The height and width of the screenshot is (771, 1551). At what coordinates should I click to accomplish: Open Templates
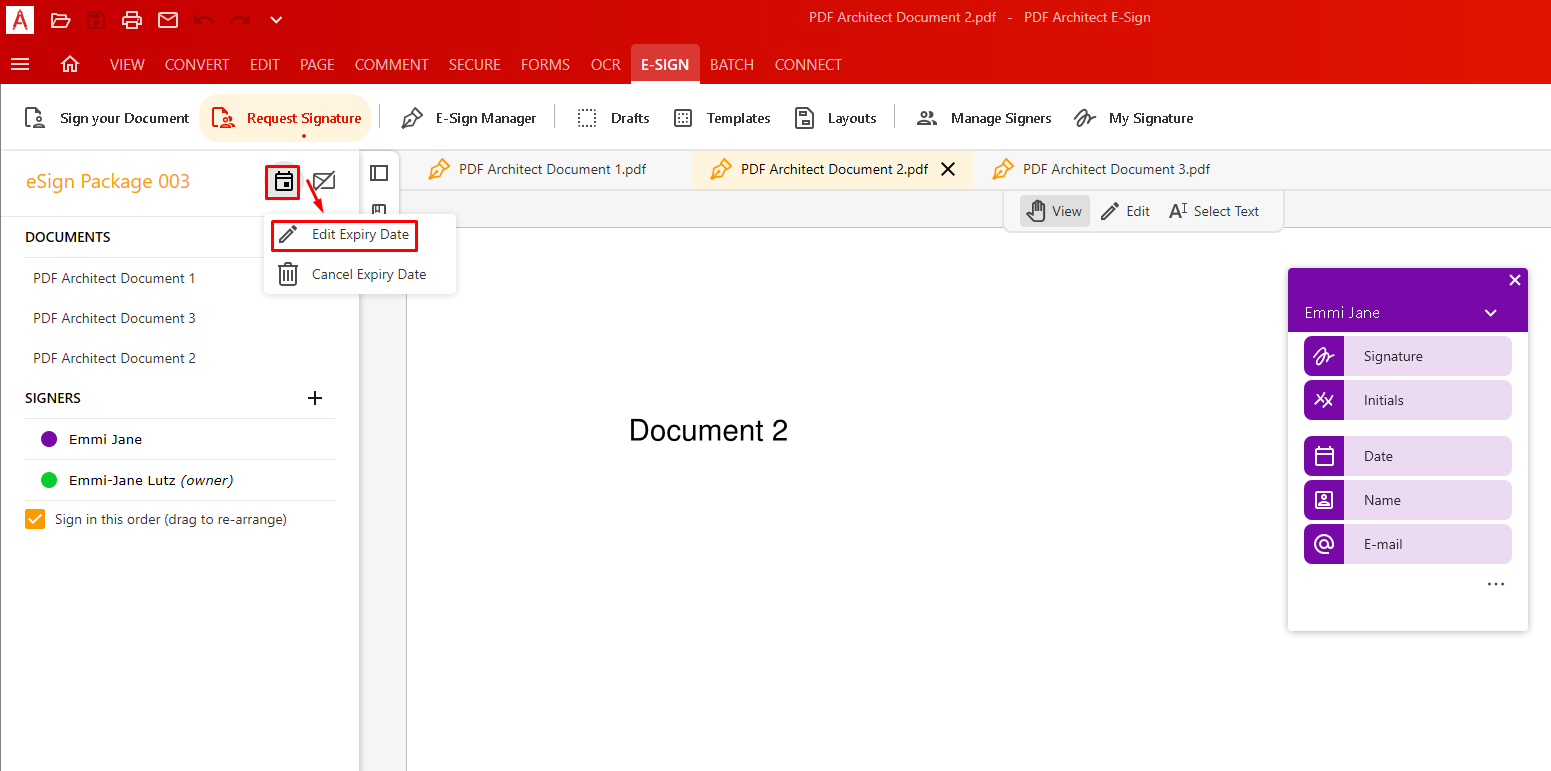point(721,118)
